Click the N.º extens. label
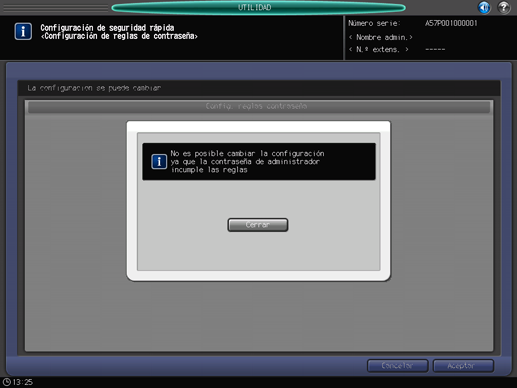The image size is (517, 388). coord(379,50)
